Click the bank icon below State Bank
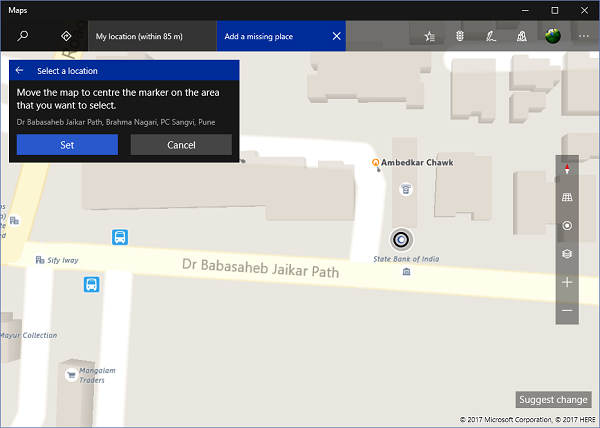600x428 pixels. 406,272
